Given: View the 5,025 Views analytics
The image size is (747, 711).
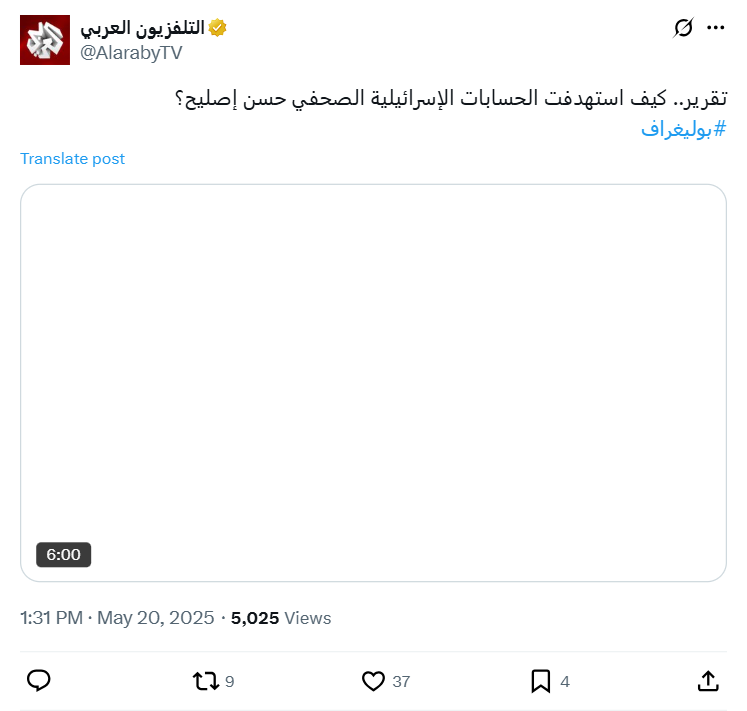Looking at the screenshot, I should pos(281,618).
